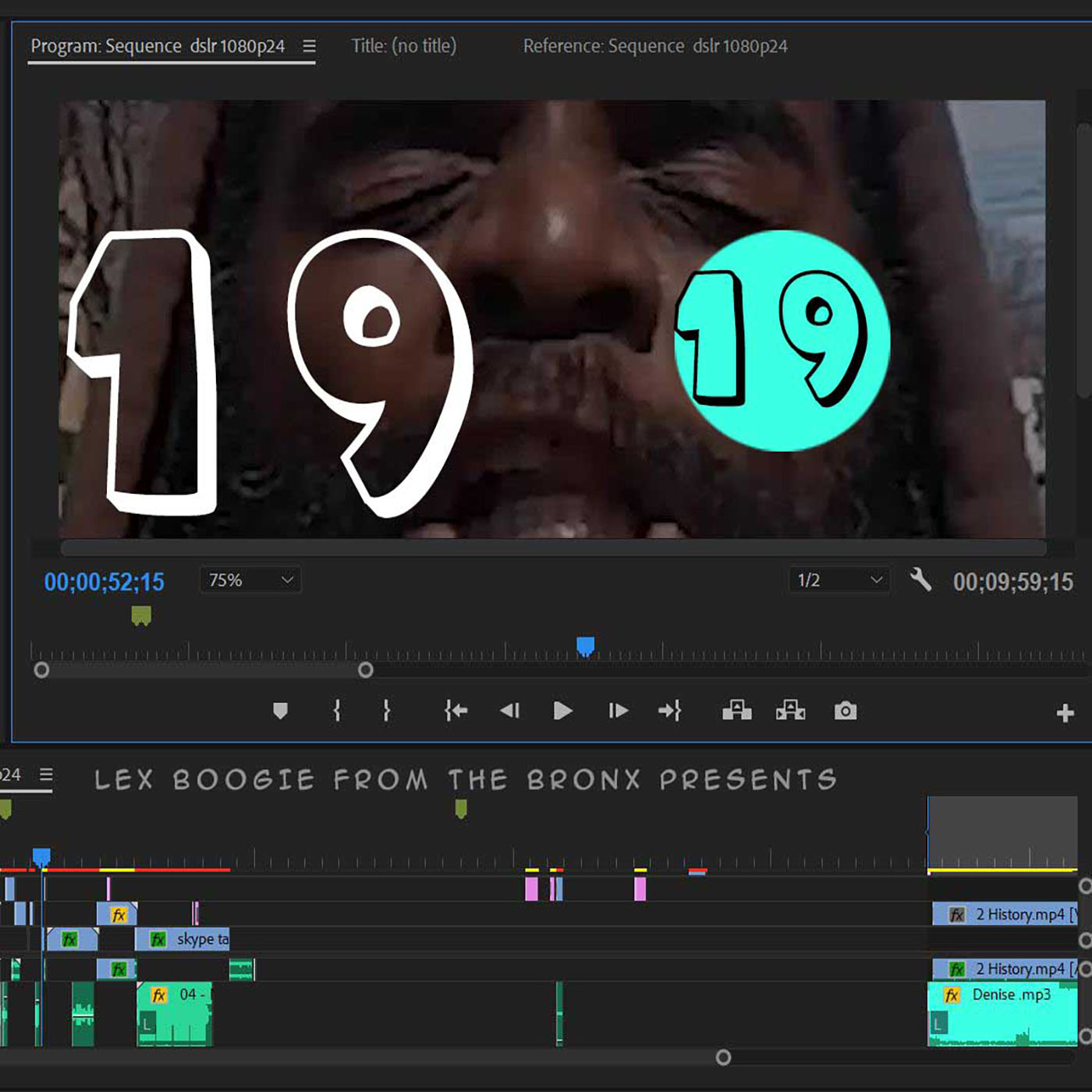Screen dimensions: 1092x1092
Task: Open the 1/2 playback resolution dropdown
Action: pyautogui.click(x=838, y=580)
